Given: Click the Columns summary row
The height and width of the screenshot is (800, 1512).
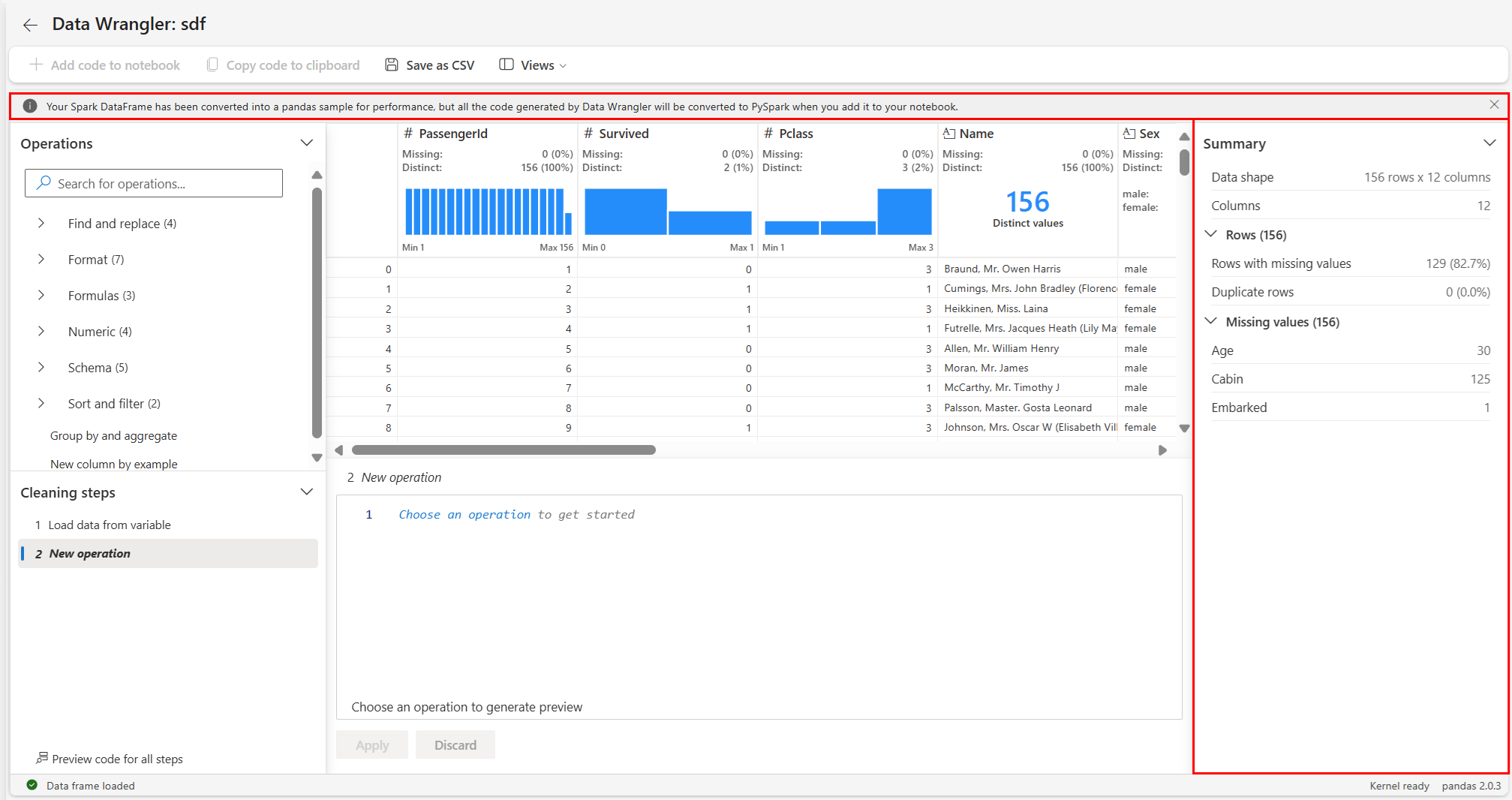Looking at the screenshot, I should 1350,206.
